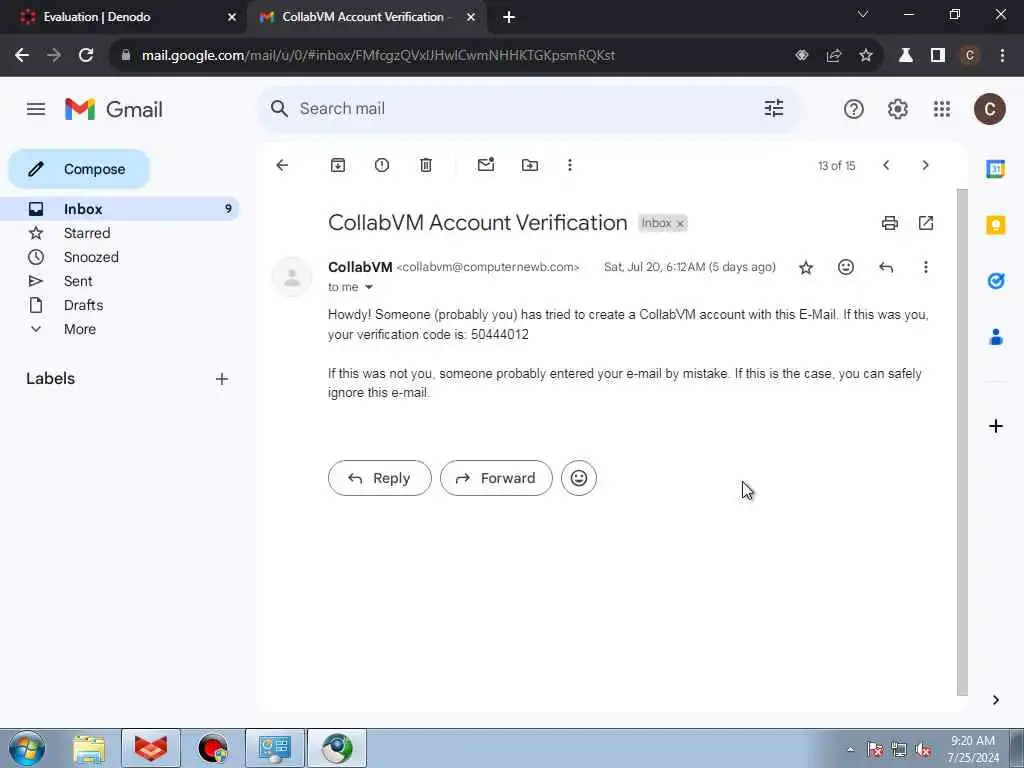Viewport: 1024px width, 768px height.
Task: Show hidden system tray icons
Action: (x=850, y=749)
